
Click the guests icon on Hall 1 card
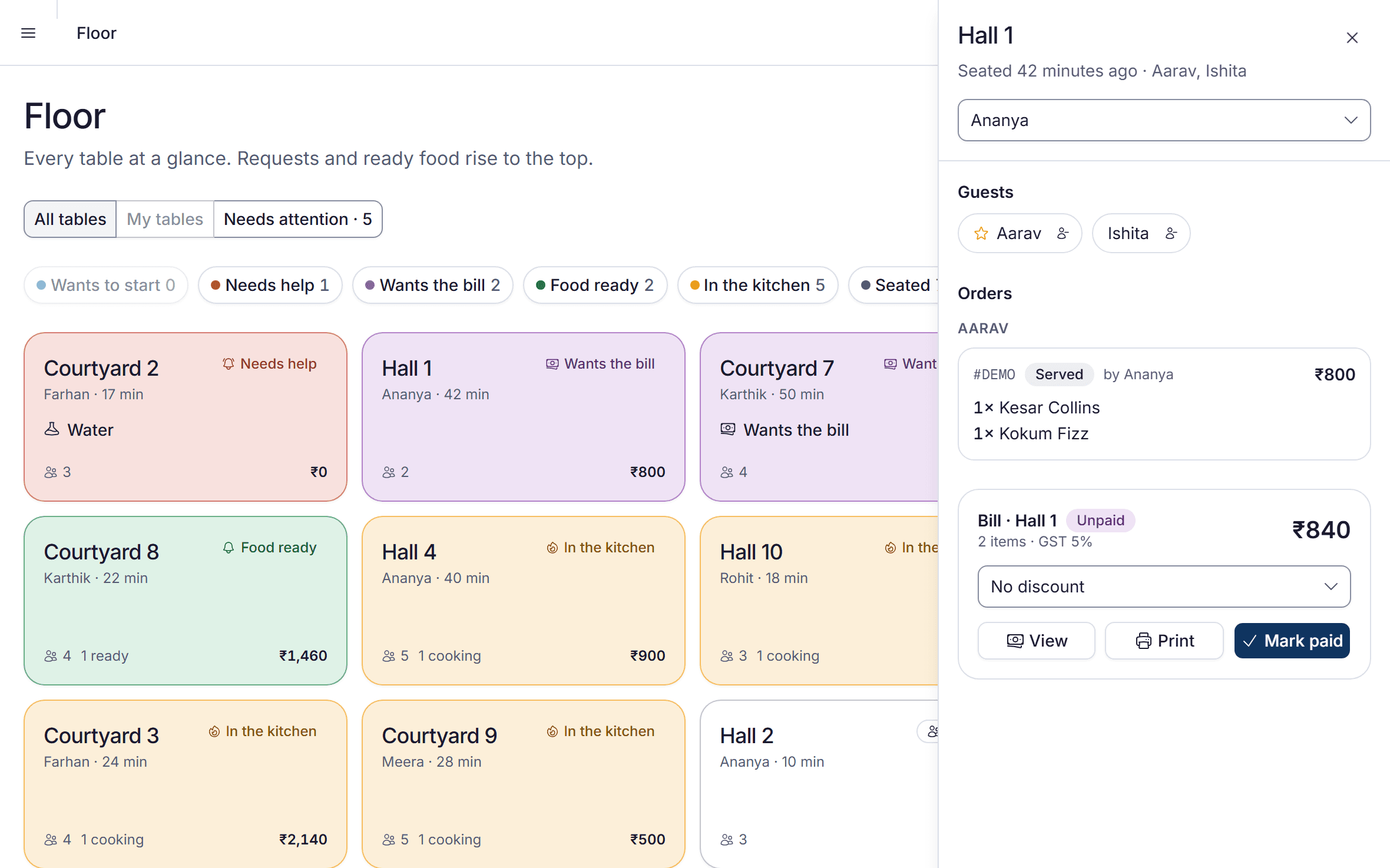pyautogui.click(x=389, y=472)
